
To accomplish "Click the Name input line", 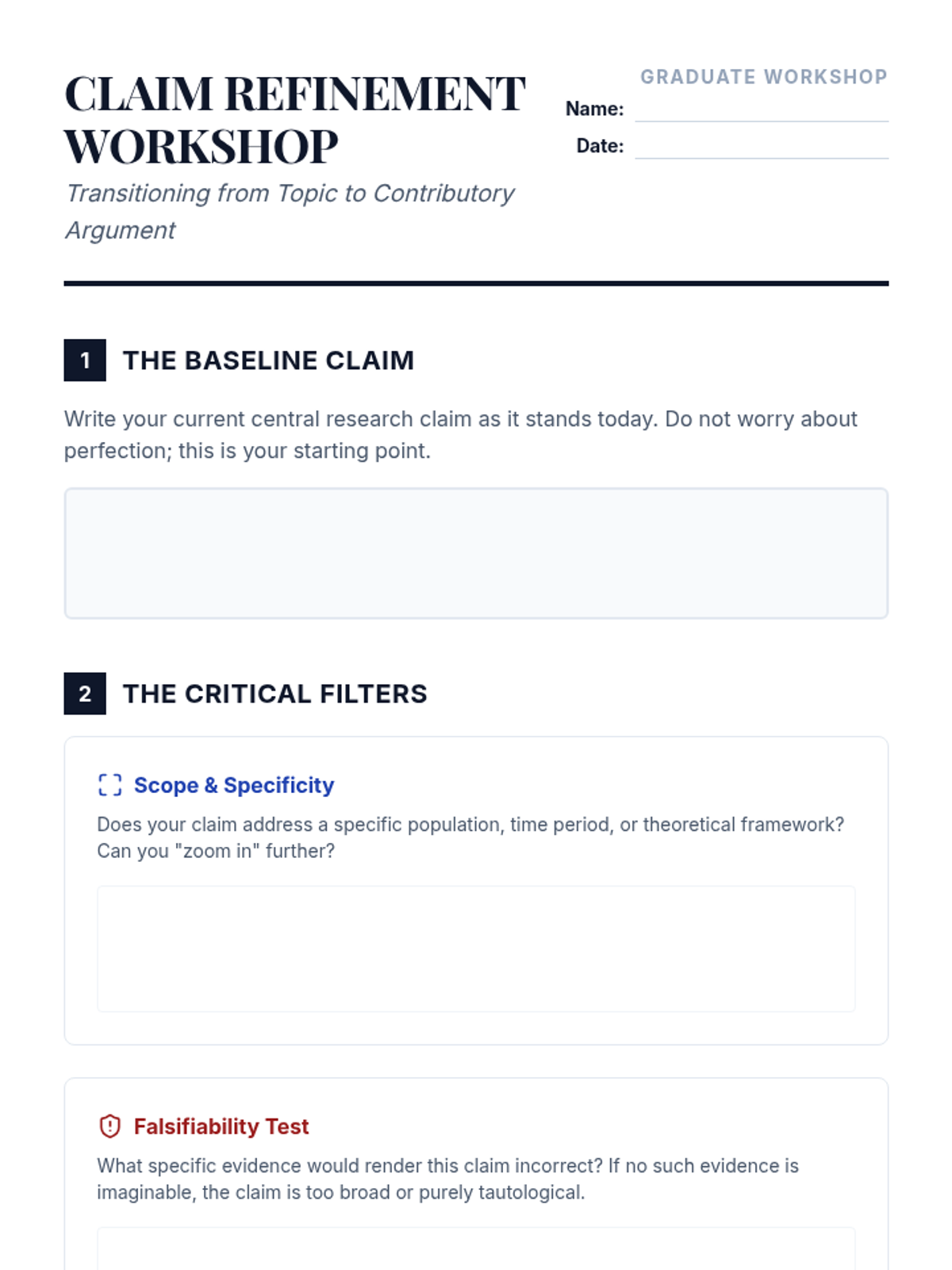I will [x=761, y=110].
